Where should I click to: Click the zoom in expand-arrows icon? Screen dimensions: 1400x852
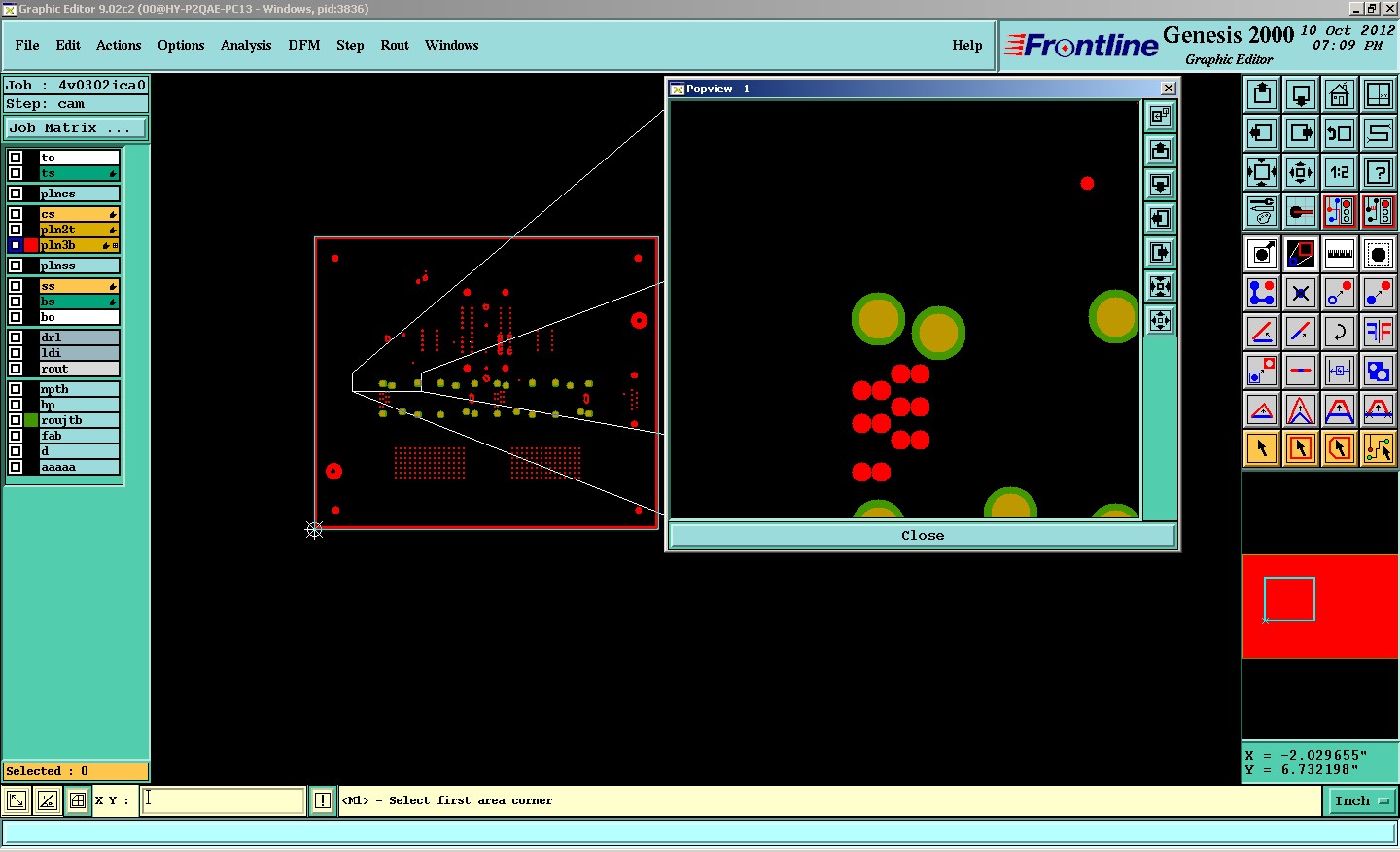coord(1262,172)
